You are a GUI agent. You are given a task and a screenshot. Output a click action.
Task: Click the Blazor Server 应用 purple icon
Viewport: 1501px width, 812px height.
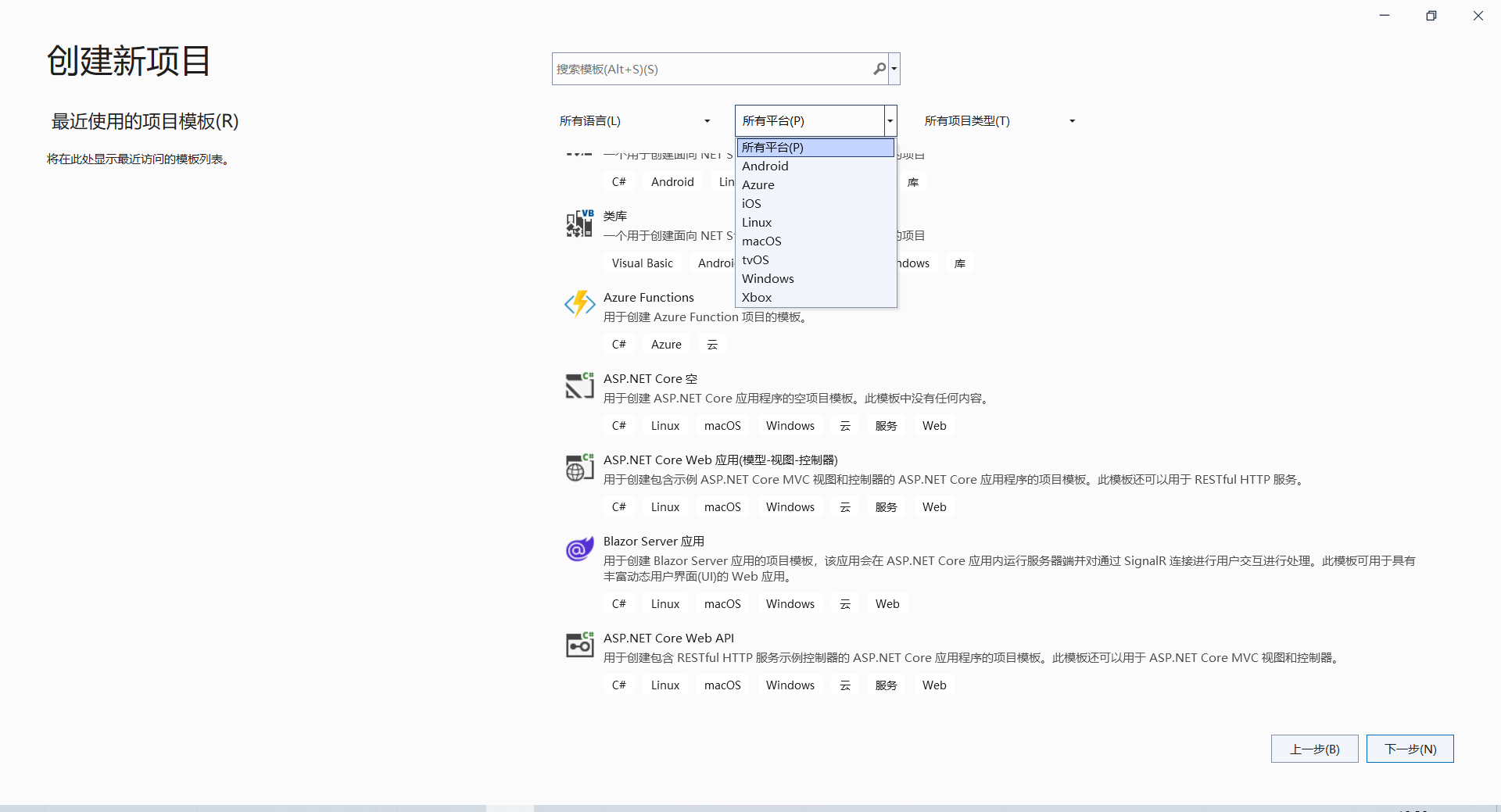click(x=579, y=549)
